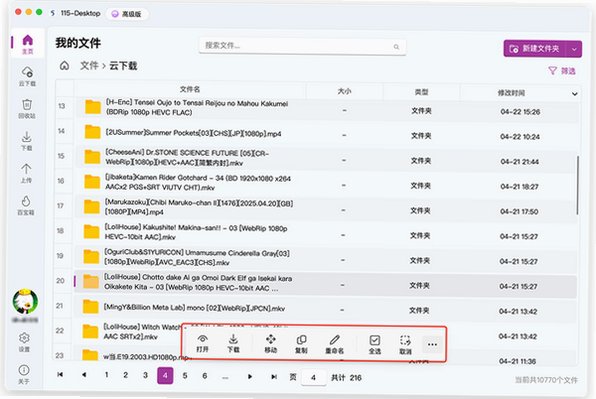
Task: Sort by the 修改时间 column header
Action: pyautogui.click(x=511, y=93)
